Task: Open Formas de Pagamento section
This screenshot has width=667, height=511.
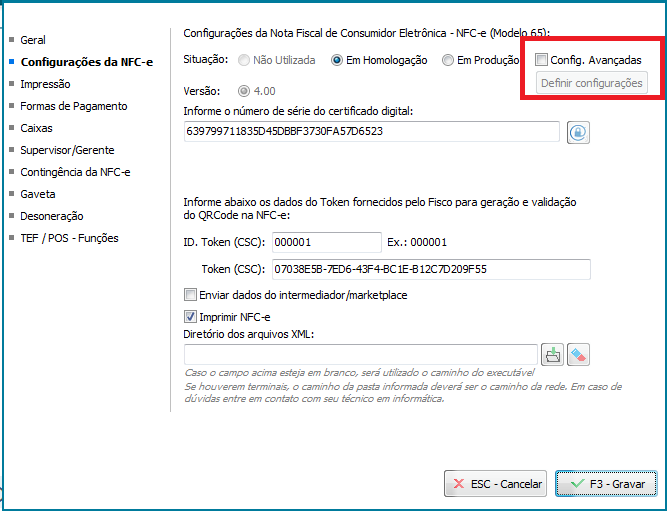Action: 73,106
